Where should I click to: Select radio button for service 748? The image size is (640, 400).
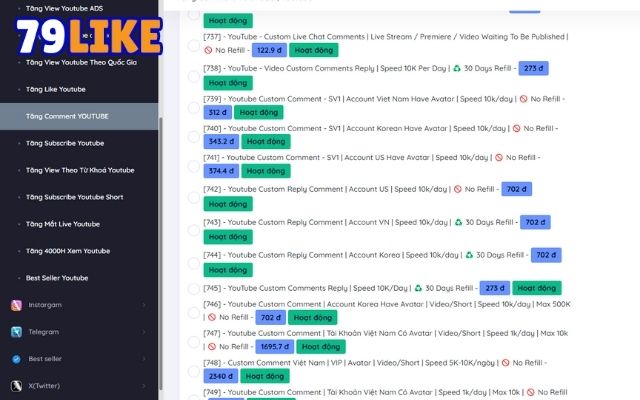[193, 371]
